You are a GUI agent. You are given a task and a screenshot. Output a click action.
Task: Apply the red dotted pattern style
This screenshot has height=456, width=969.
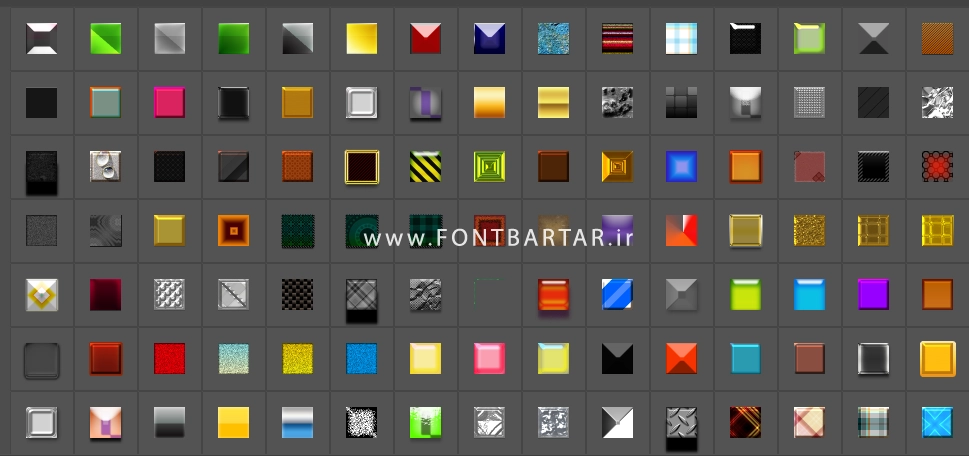937,166
